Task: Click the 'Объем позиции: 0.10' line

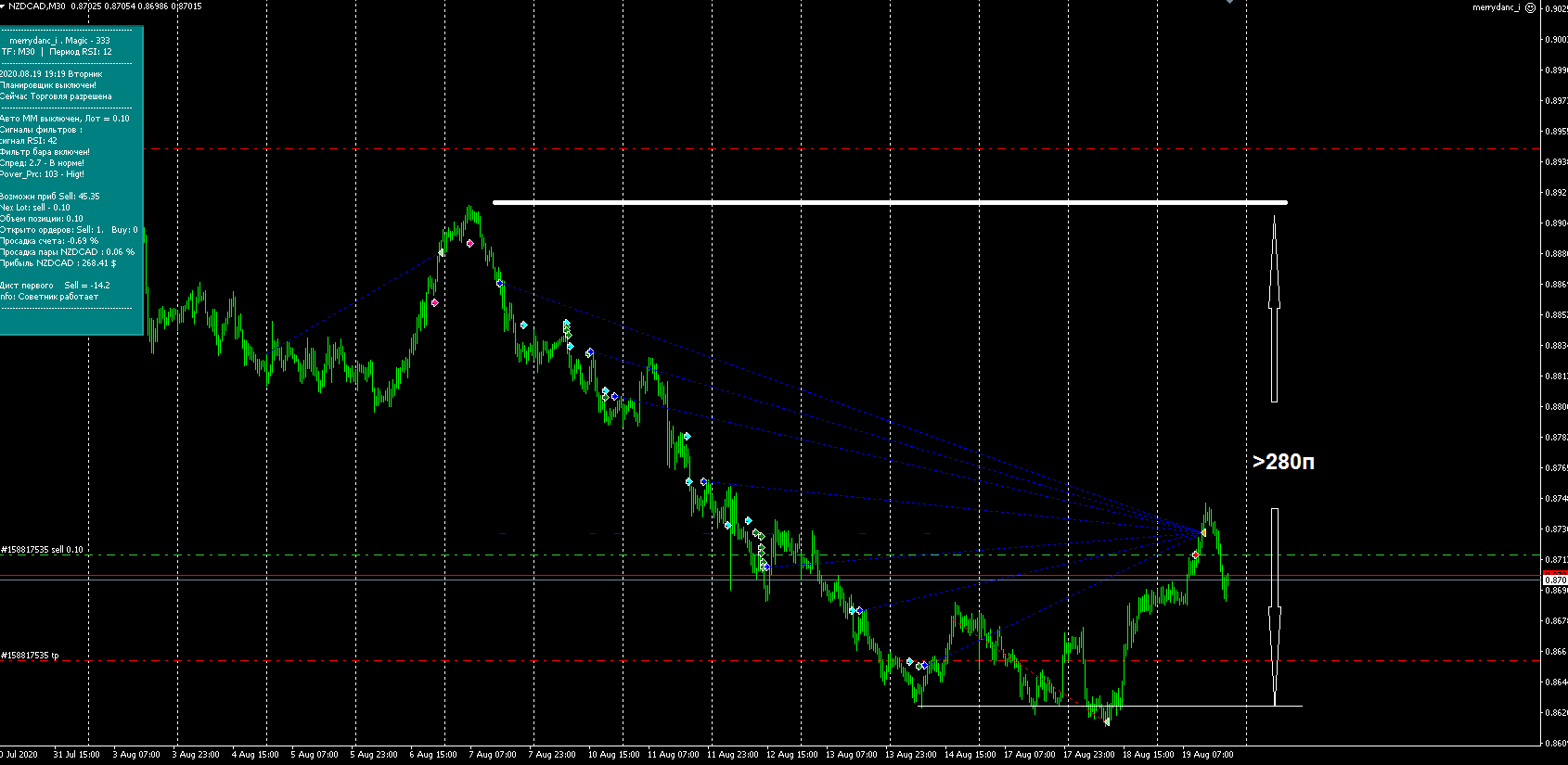Action: coord(42,219)
